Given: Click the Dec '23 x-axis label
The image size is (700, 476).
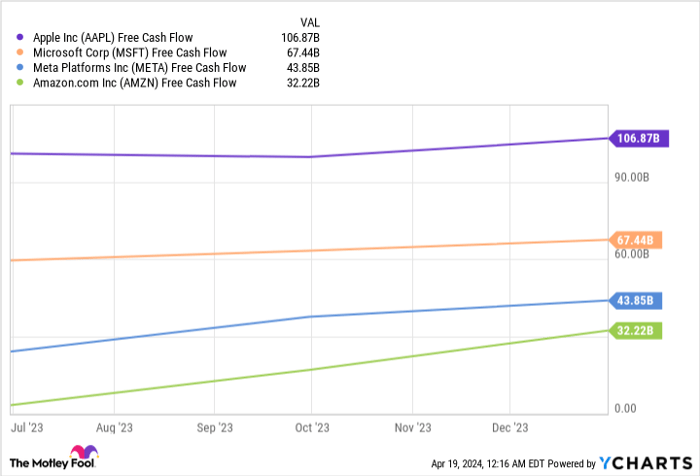Looking at the screenshot, I should tap(510, 428).
